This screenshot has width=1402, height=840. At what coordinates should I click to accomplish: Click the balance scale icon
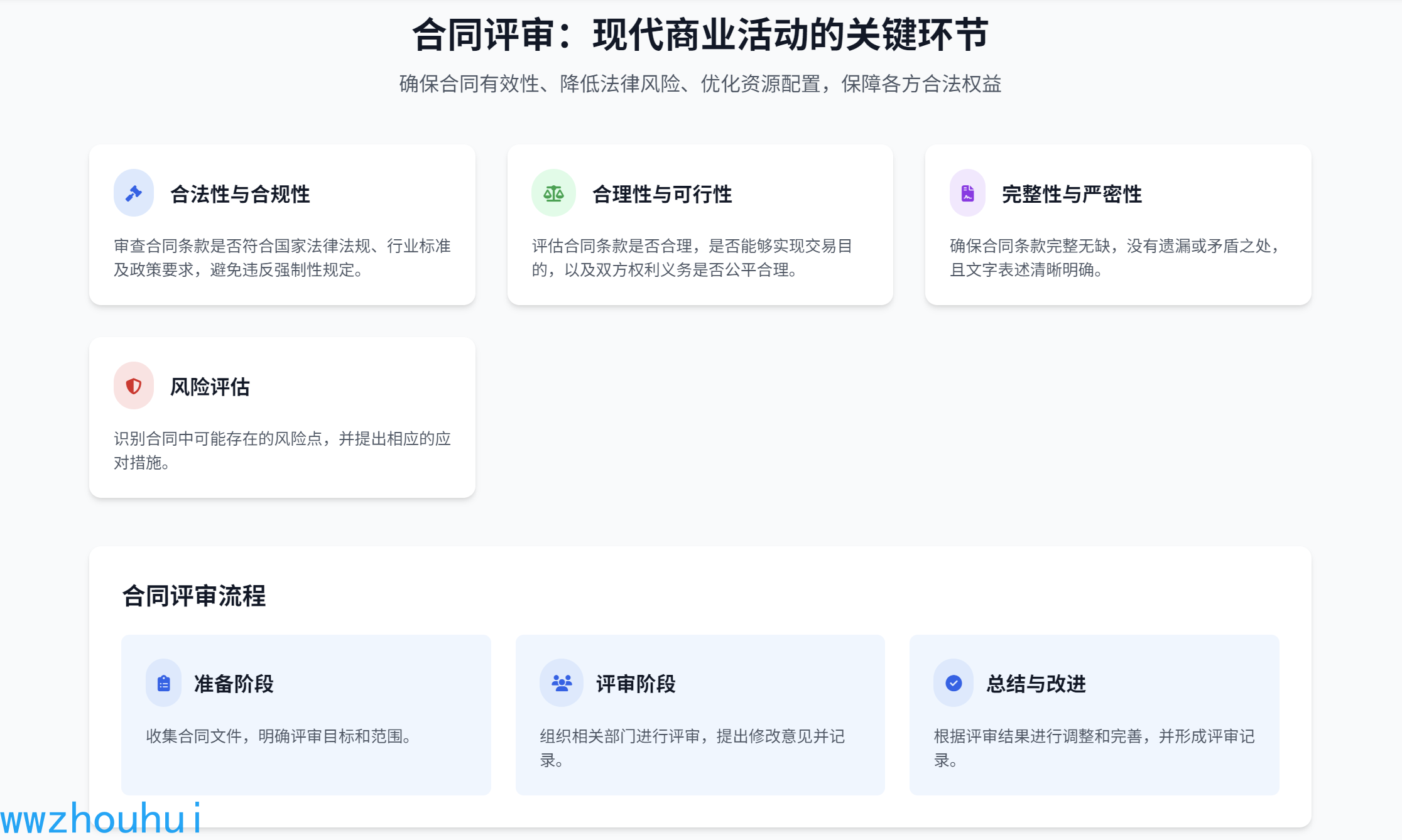coord(553,193)
